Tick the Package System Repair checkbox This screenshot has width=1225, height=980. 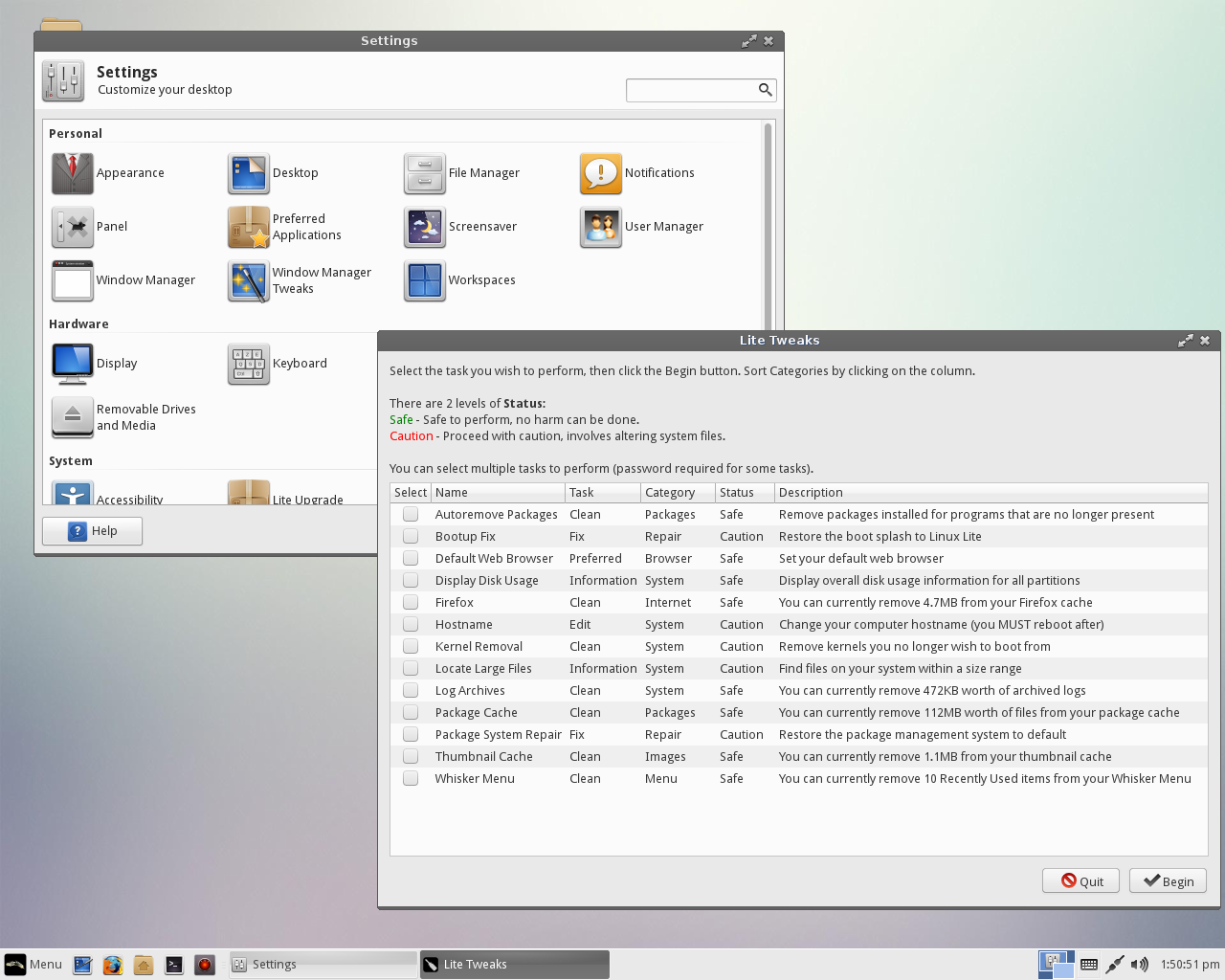[x=411, y=734]
